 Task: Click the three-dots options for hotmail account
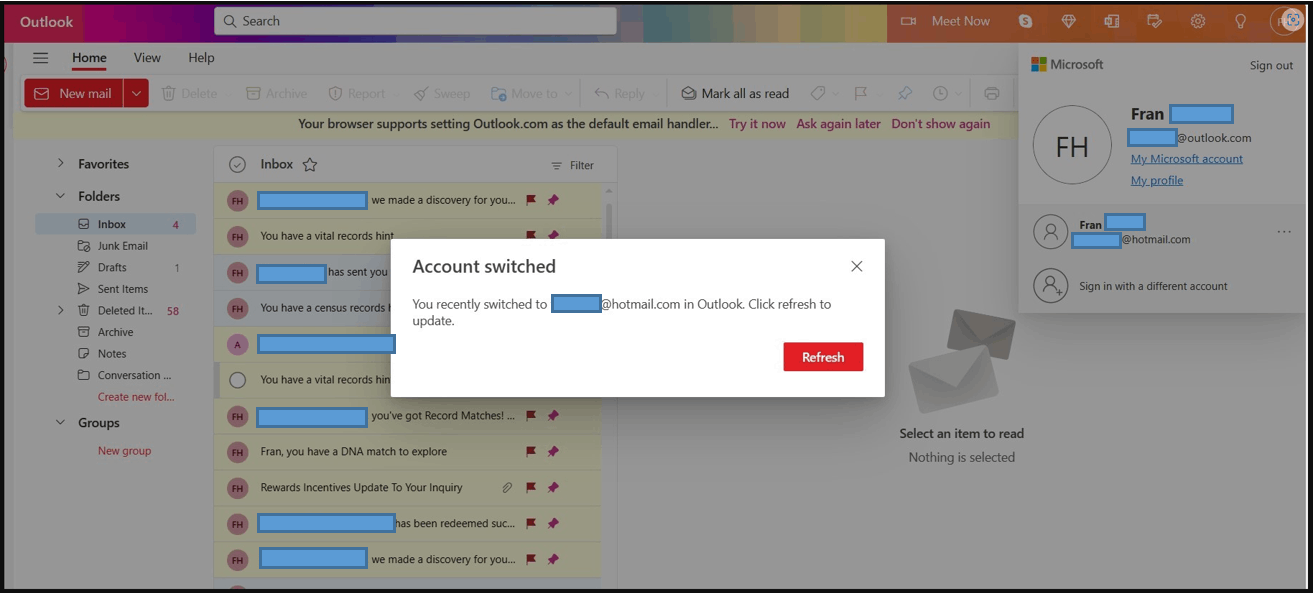pos(1284,232)
